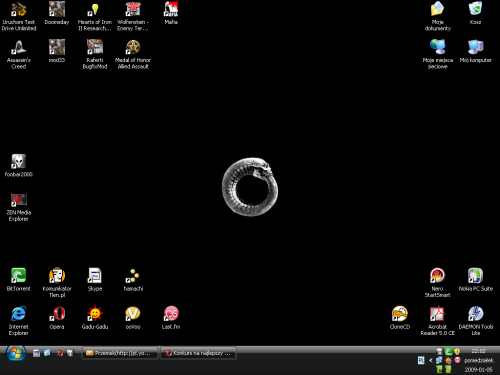Select the Kosz recycle bin icon
Screen dimensions: 500x375
pos(475,13)
